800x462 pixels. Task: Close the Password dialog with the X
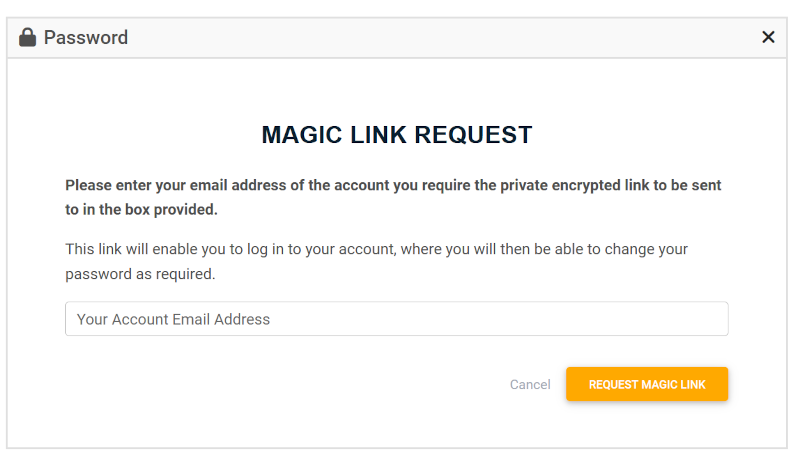pos(768,37)
